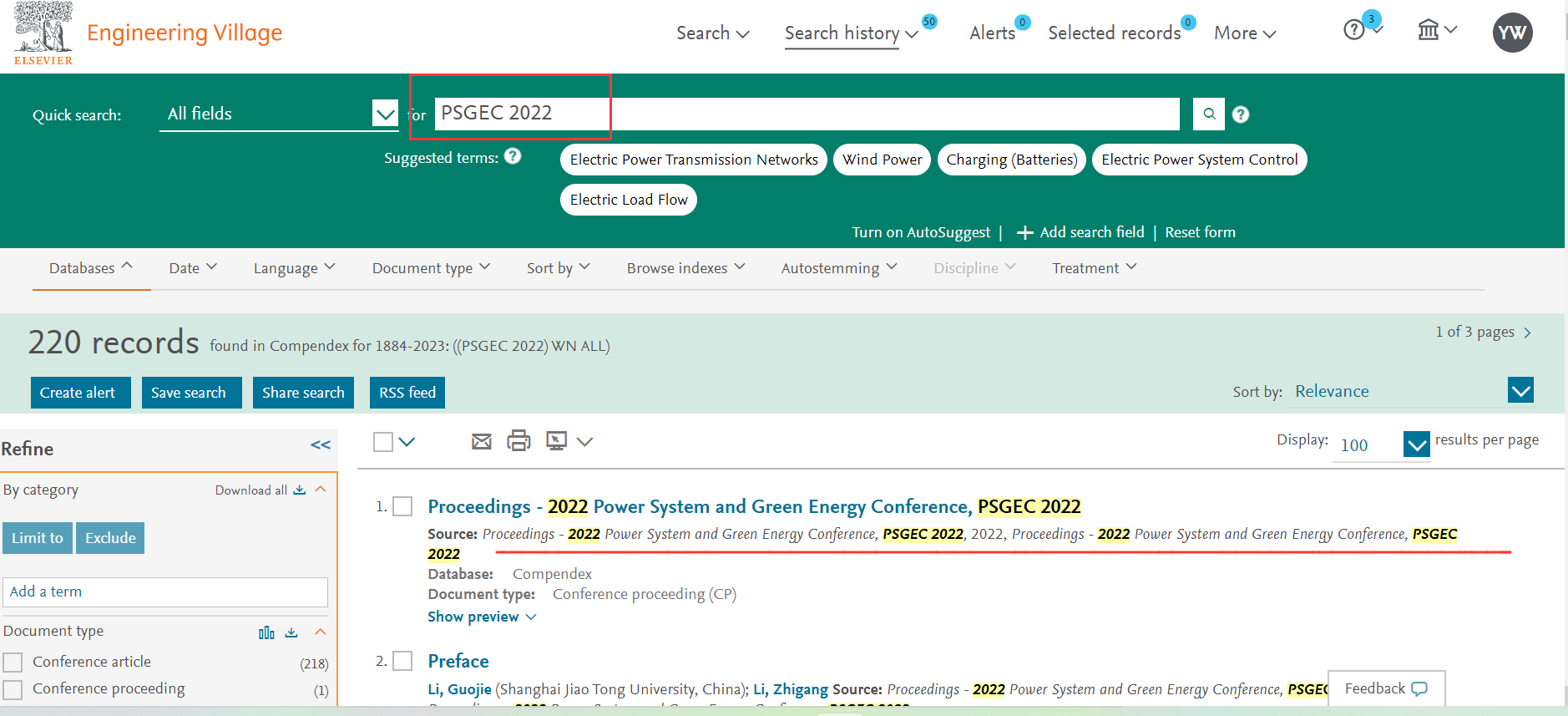Viewport: 1568px width, 716px height.
Task: Check record 1 Proceedings checkbox
Action: coord(402,506)
